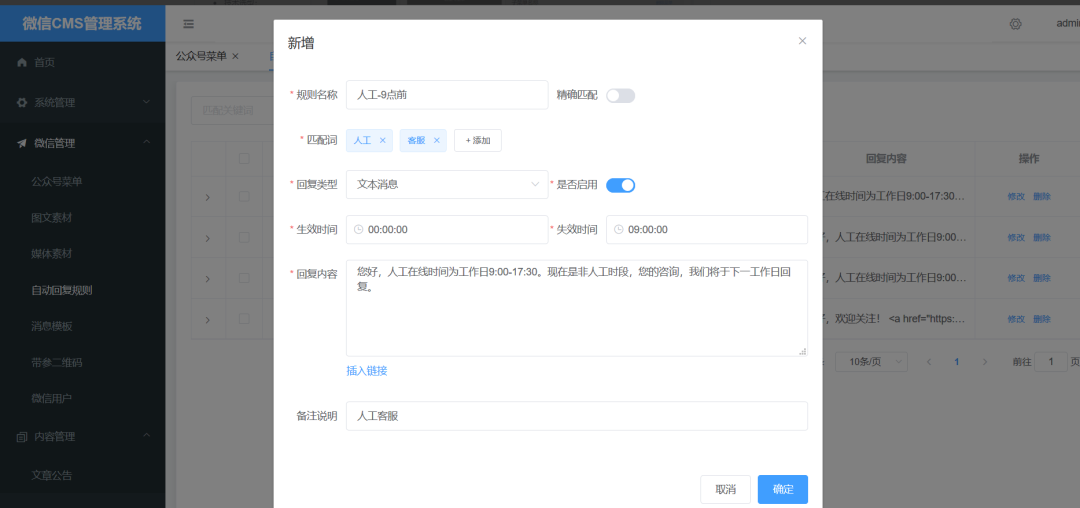1080x508 pixels.
Task: Tick the second table row checkbox
Action: pos(244,237)
